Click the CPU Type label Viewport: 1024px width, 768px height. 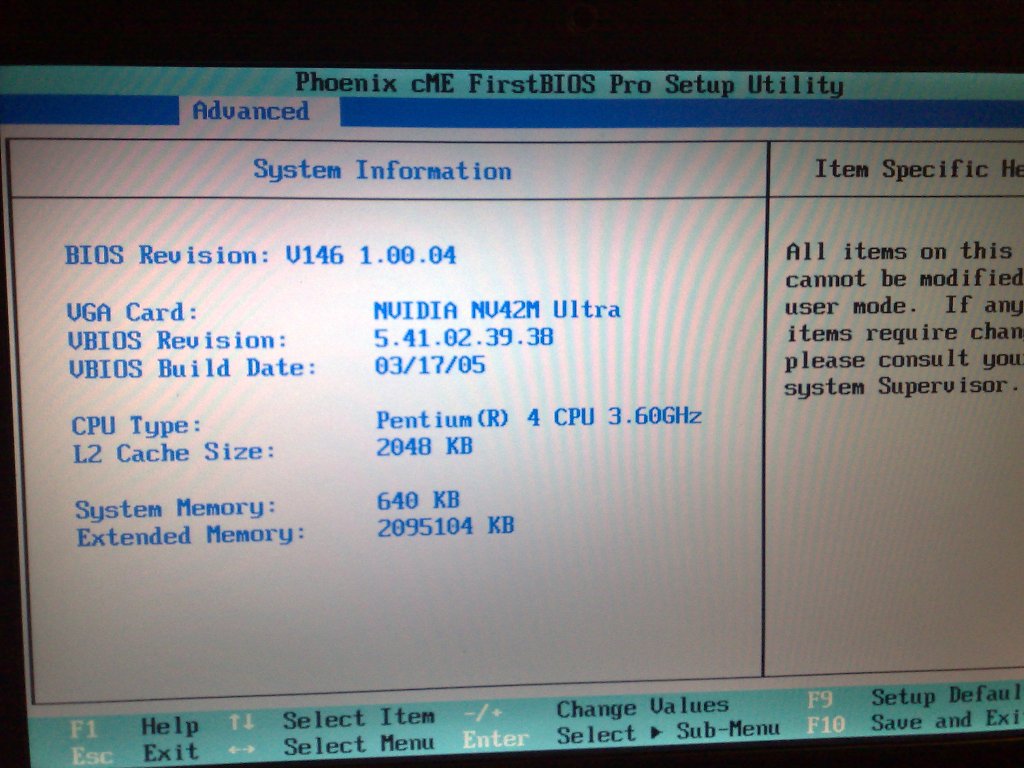coord(136,426)
